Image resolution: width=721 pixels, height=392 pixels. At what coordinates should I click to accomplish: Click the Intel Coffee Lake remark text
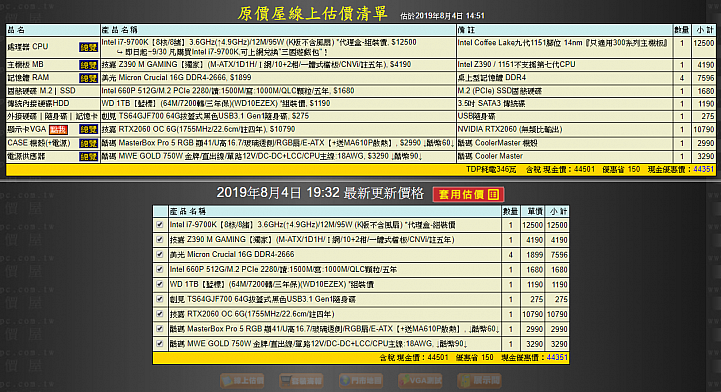click(563, 43)
